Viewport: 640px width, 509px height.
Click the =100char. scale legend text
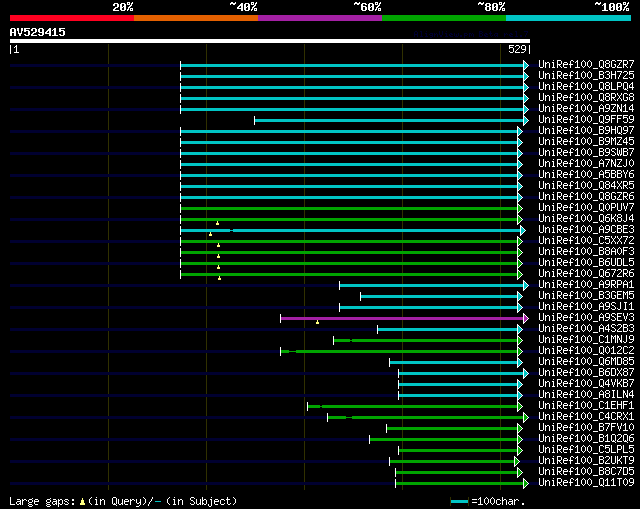coord(498,501)
